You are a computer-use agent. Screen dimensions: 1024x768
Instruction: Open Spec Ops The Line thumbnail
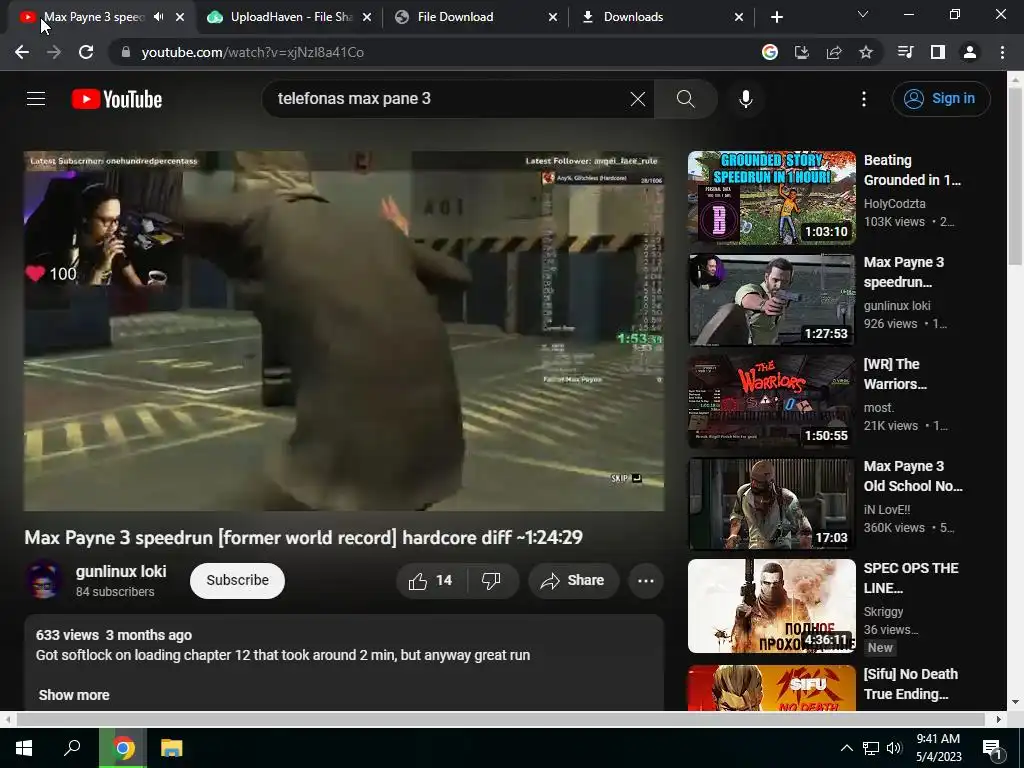[x=771, y=605]
